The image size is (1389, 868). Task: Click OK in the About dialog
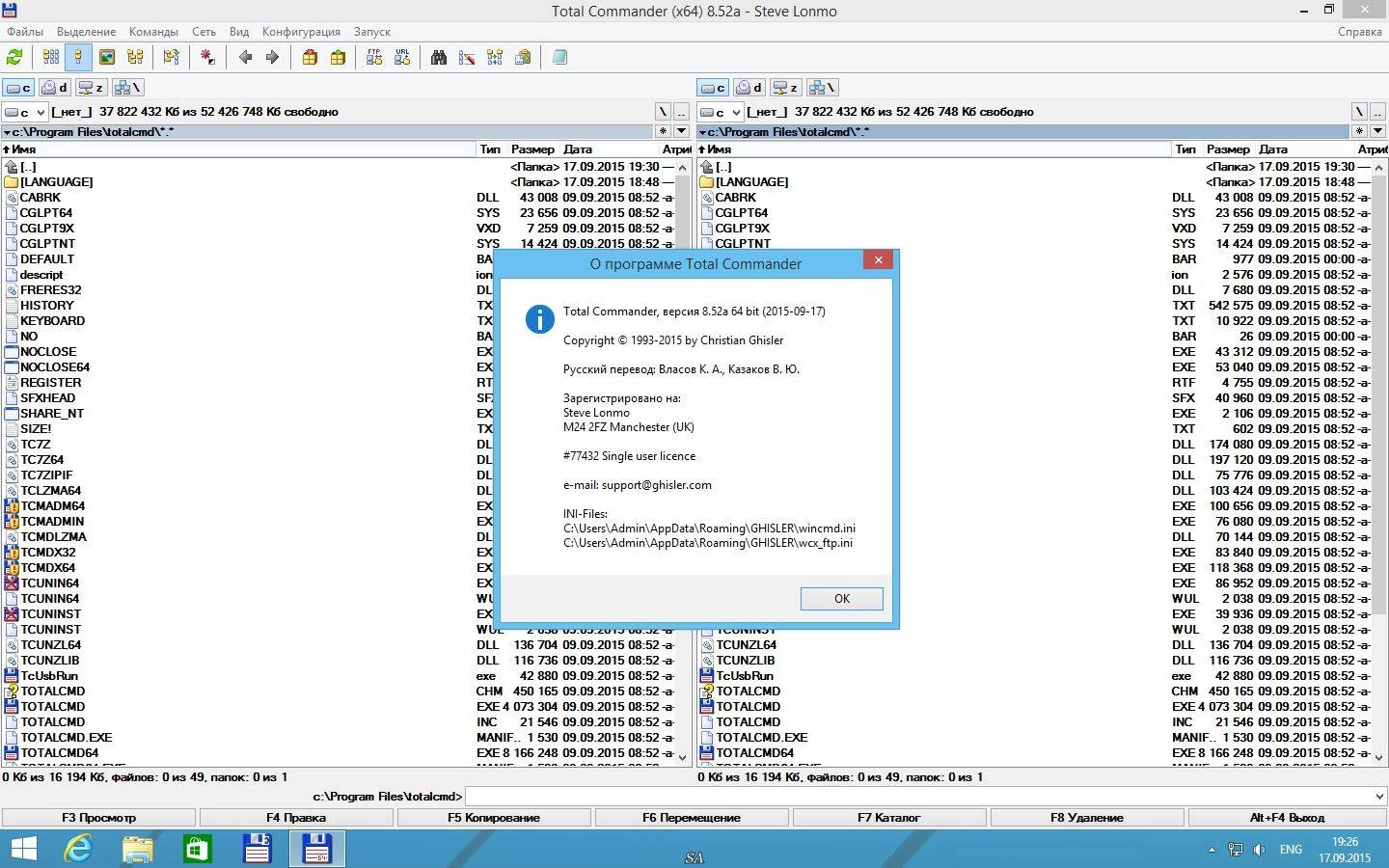[x=841, y=599]
